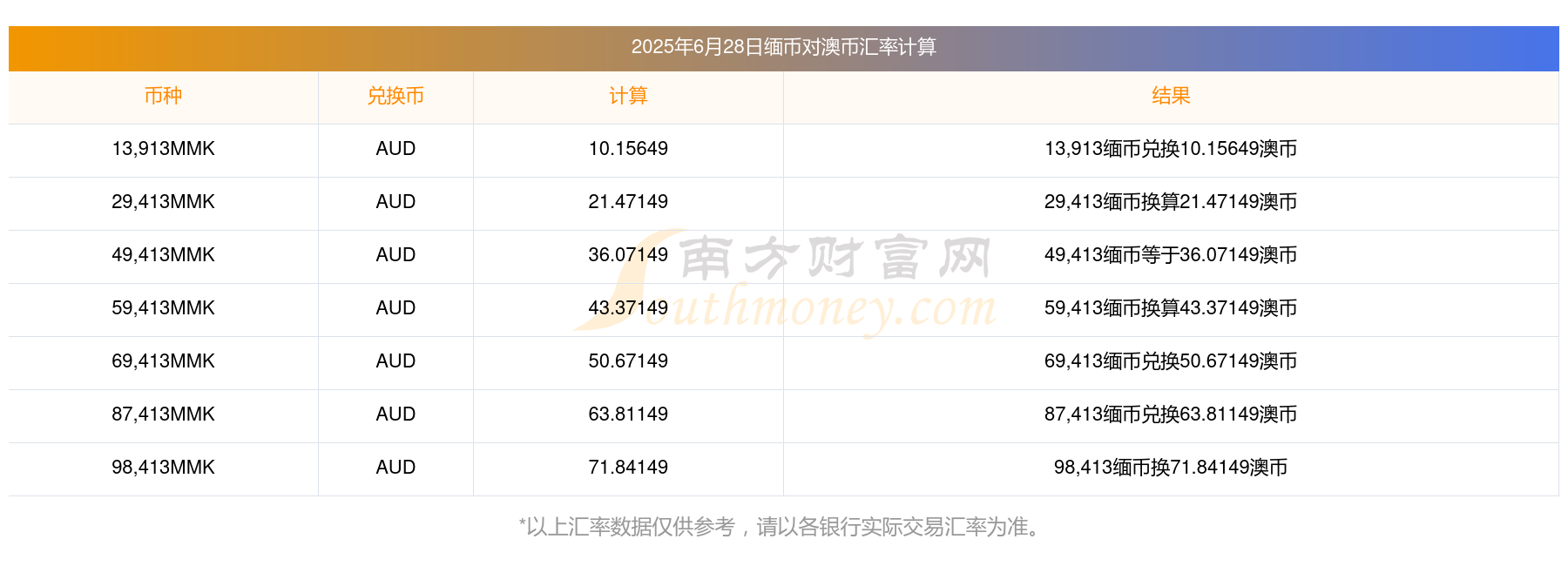Click the value 36.07149
The image size is (1568, 566).
click(x=628, y=255)
